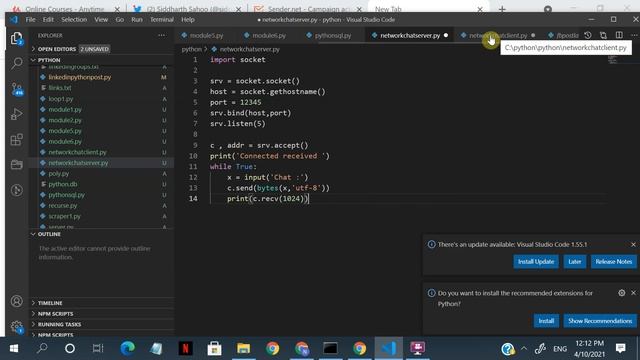This screenshot has width=640, height=360.
Task: Open Microsoft Edge from taskbar
Action: (127, 349)
